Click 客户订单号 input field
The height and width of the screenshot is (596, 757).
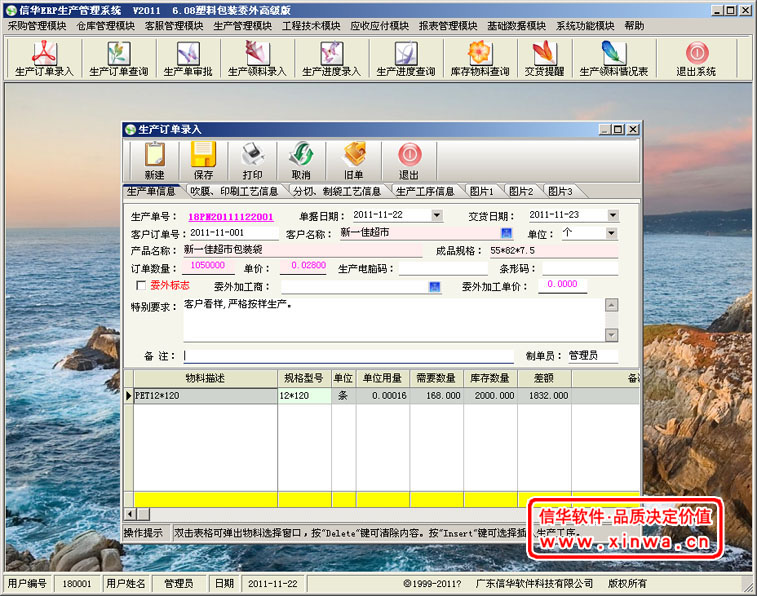coord(234,233)
